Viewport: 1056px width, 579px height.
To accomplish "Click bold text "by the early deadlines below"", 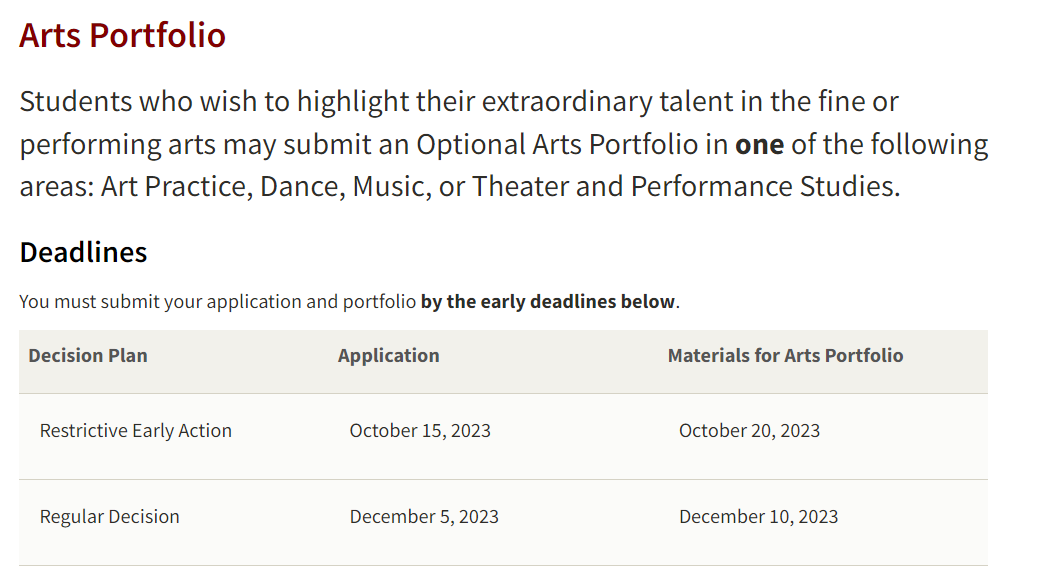I will pyautogui.click(x=548, y=302).
